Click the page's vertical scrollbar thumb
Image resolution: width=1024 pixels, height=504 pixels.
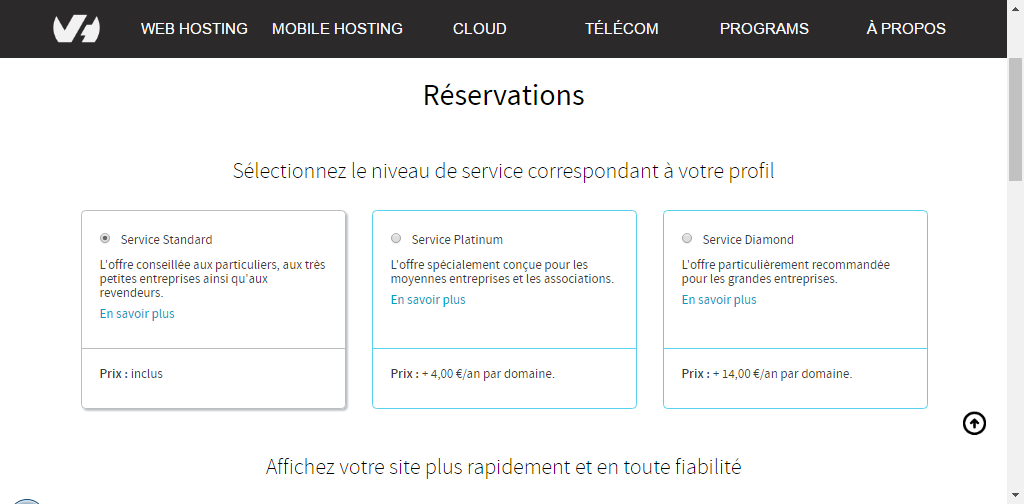pos(1016,119)
